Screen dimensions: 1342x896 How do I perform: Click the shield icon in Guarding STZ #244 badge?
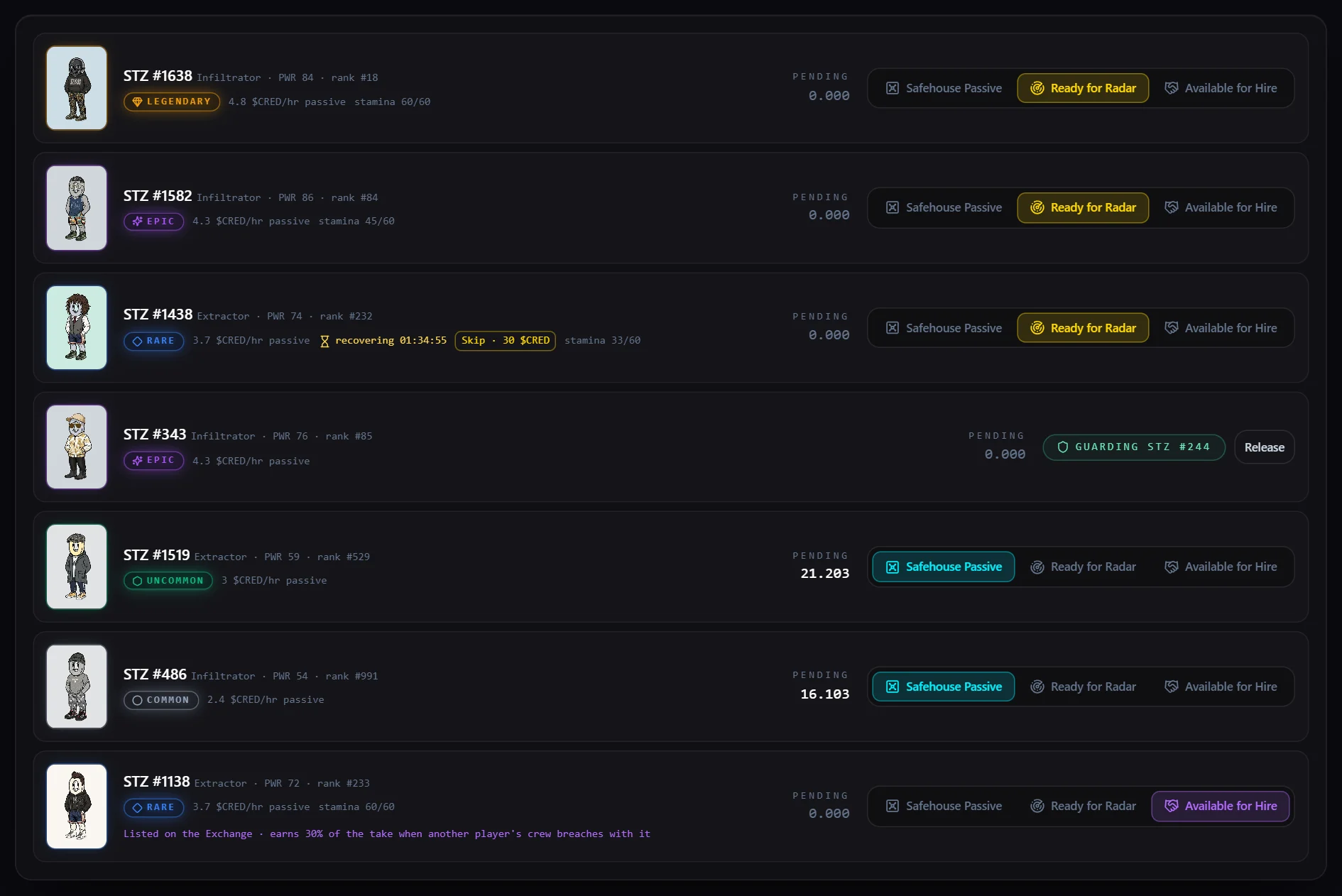1063,447
